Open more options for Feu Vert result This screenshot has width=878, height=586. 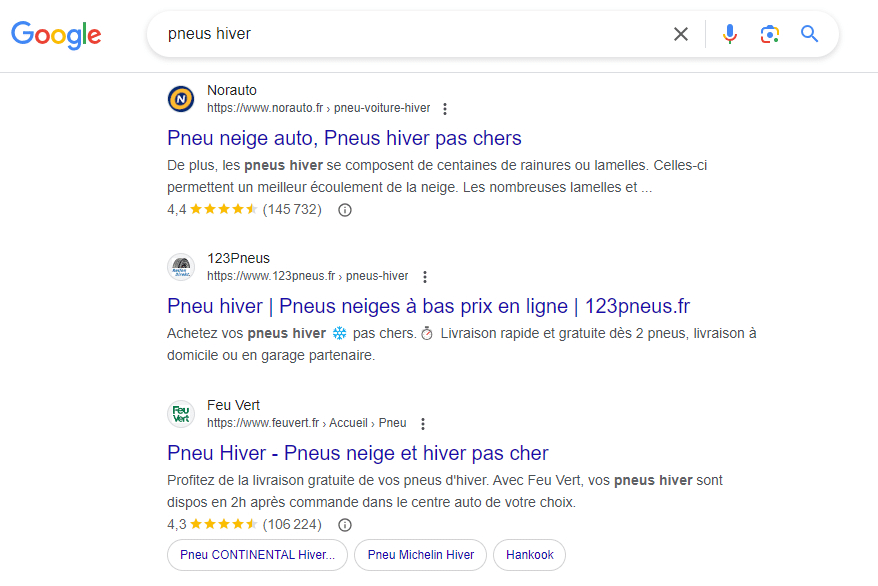click(x=422, y=424)
